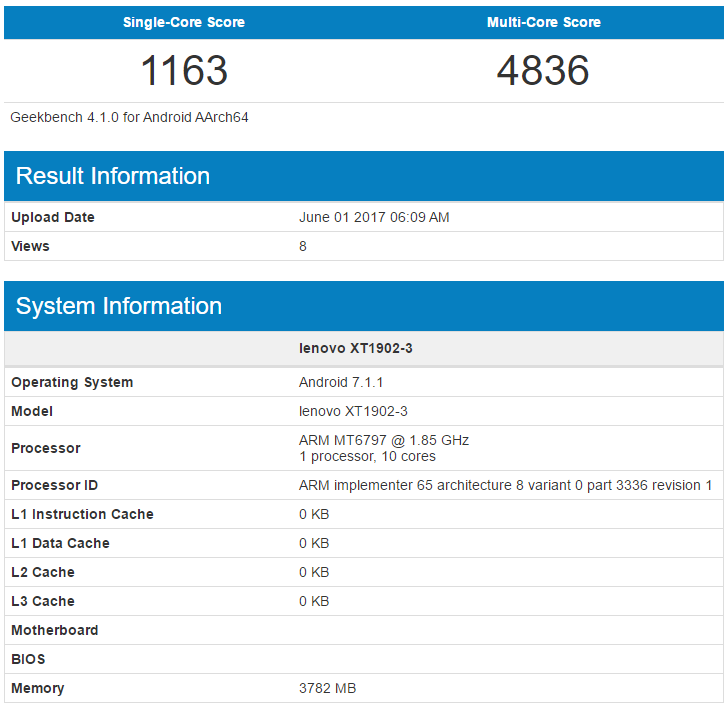This screenshot has height=708, width=728.
Task: Select the L1 Instruction Cache 0 KB value
Action: tap(314, 514)
